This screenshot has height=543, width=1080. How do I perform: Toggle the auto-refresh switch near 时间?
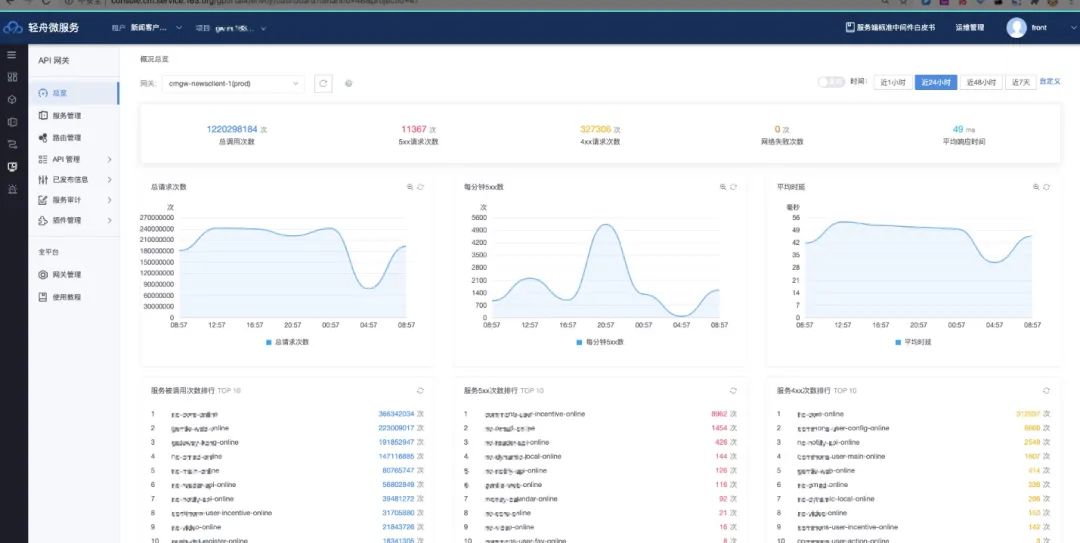tap(830, 82)
